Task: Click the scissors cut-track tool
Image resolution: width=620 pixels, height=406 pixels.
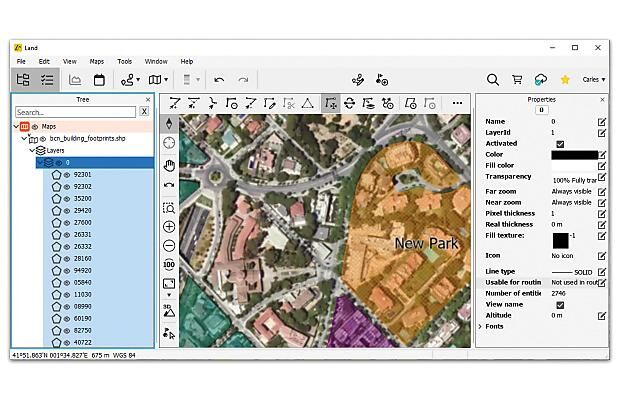Action: point(289,104)
